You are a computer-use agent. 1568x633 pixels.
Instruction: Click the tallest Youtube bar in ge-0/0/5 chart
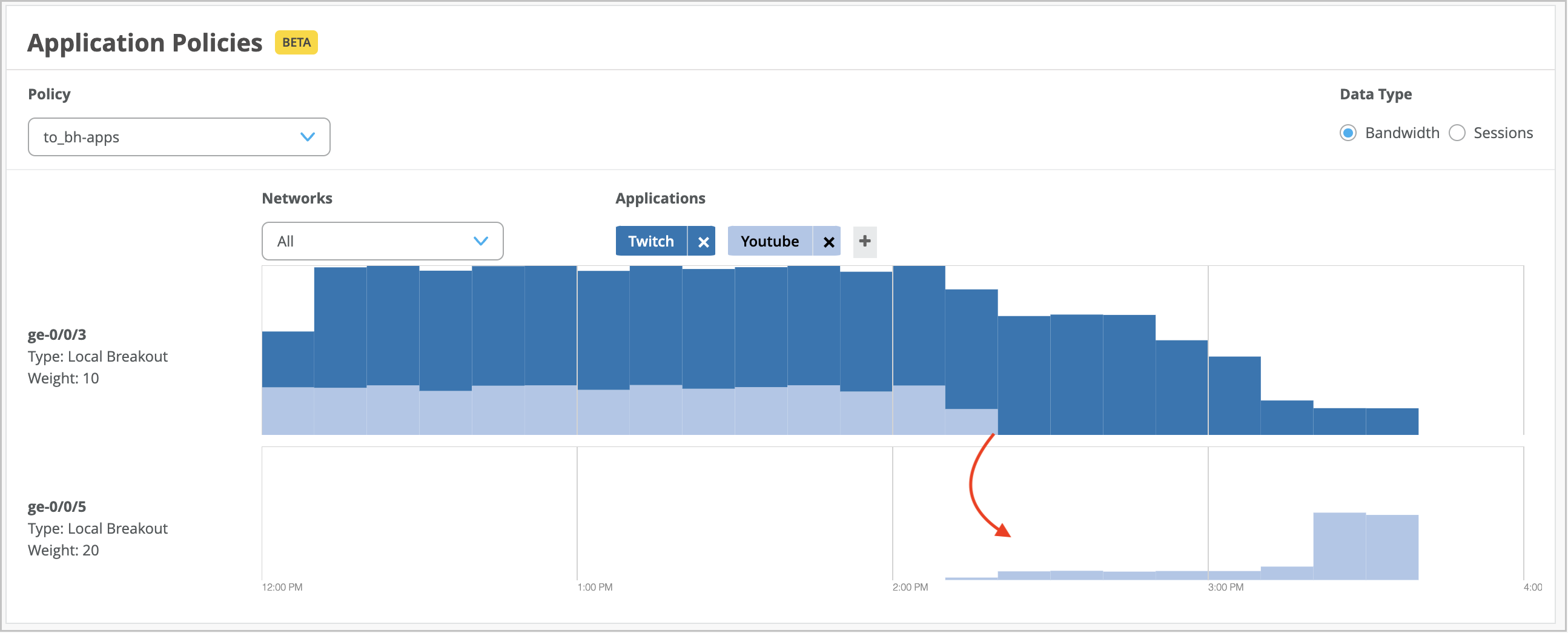point(1339,546)
